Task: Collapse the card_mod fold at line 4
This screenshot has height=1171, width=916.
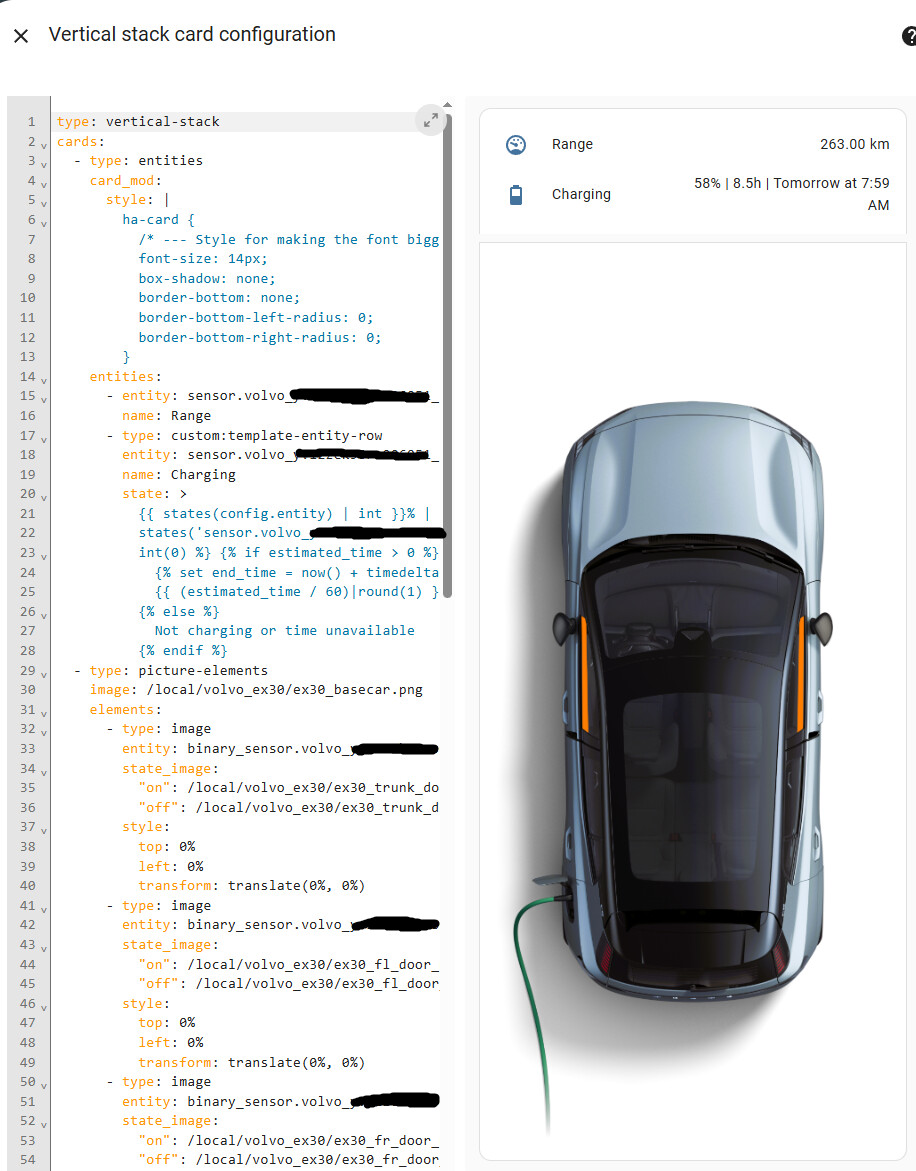Action: [43, 183]
